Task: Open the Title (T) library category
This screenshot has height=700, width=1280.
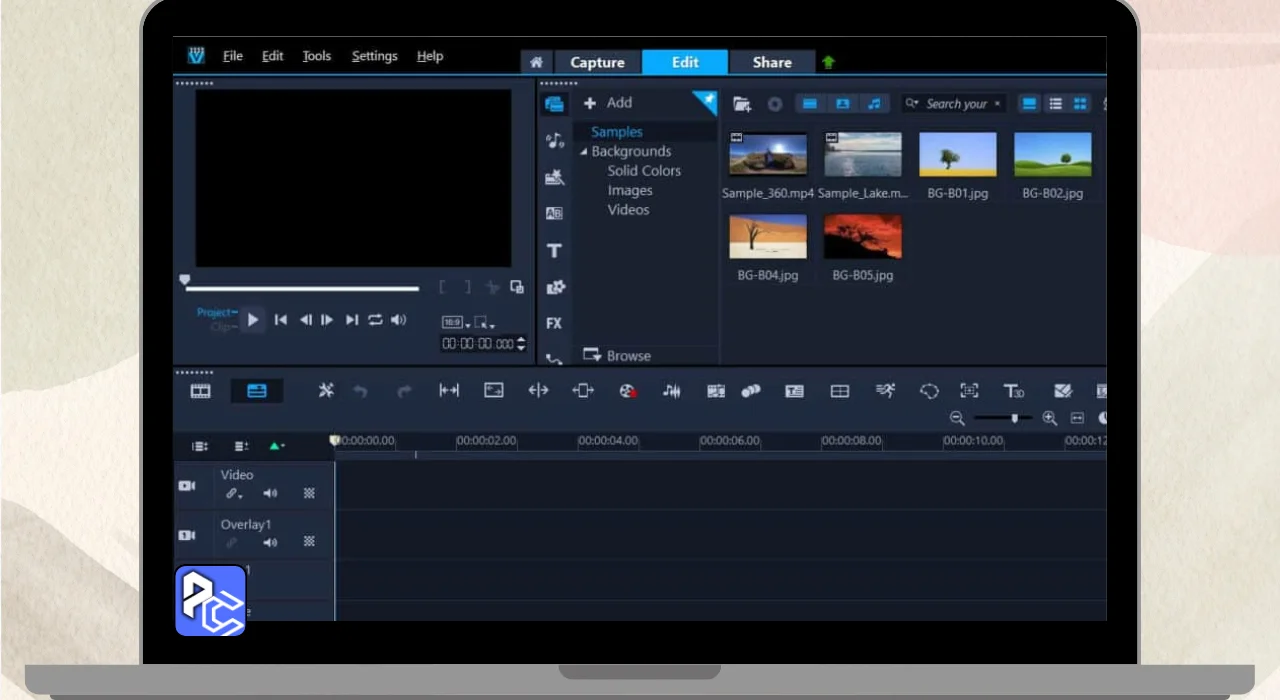Action: click(554, 251)
